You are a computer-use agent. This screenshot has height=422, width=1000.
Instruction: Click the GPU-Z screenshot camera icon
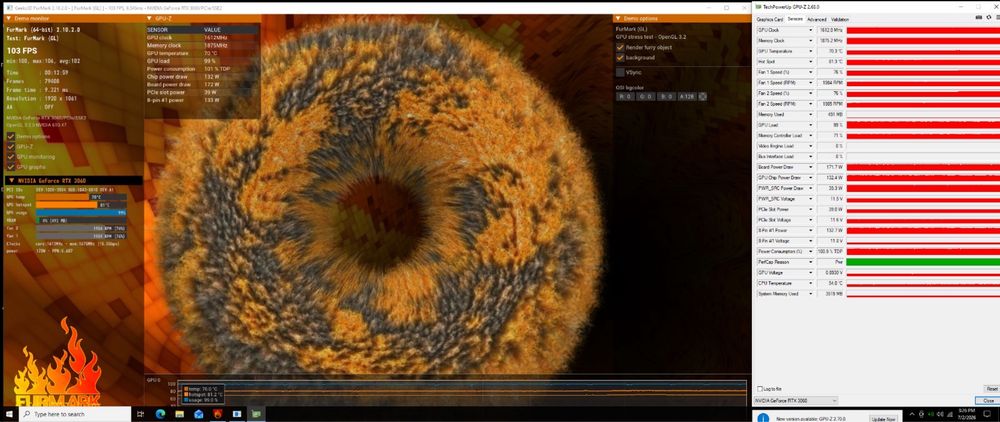(978, 17)
